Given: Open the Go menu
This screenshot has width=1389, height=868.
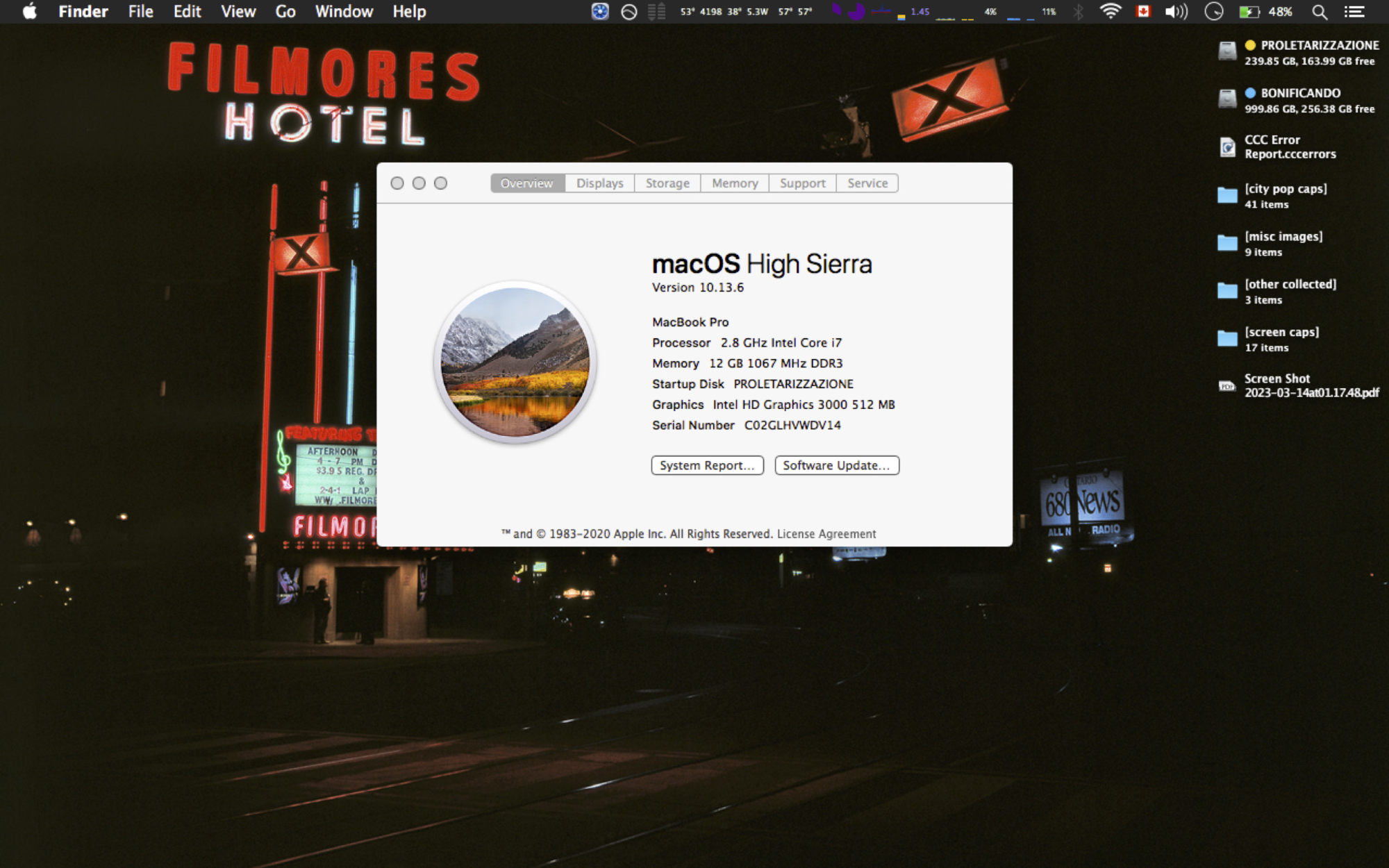Looking at the screenshot, I should click(285, 11).
